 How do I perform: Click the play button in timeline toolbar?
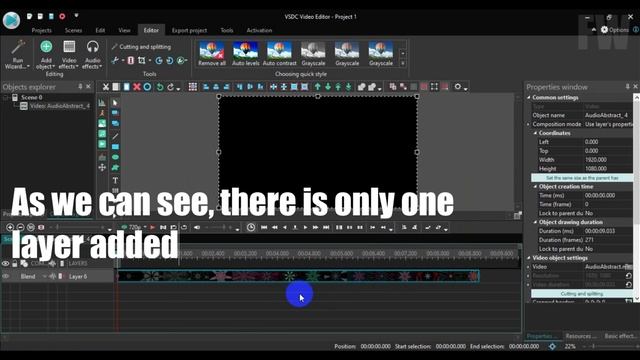(x=305, y=227)
